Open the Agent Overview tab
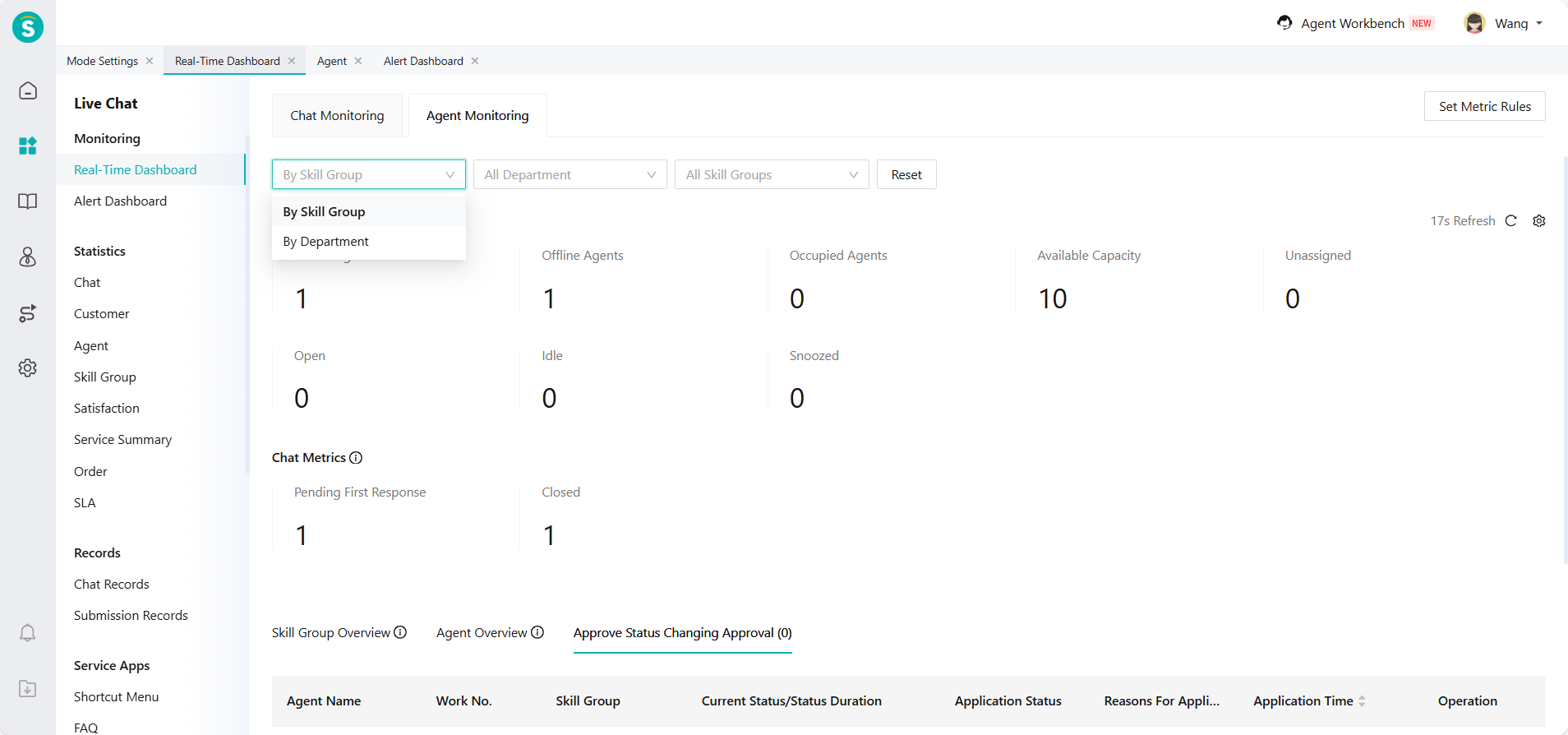1568x735 pixels. pos(482,632)
